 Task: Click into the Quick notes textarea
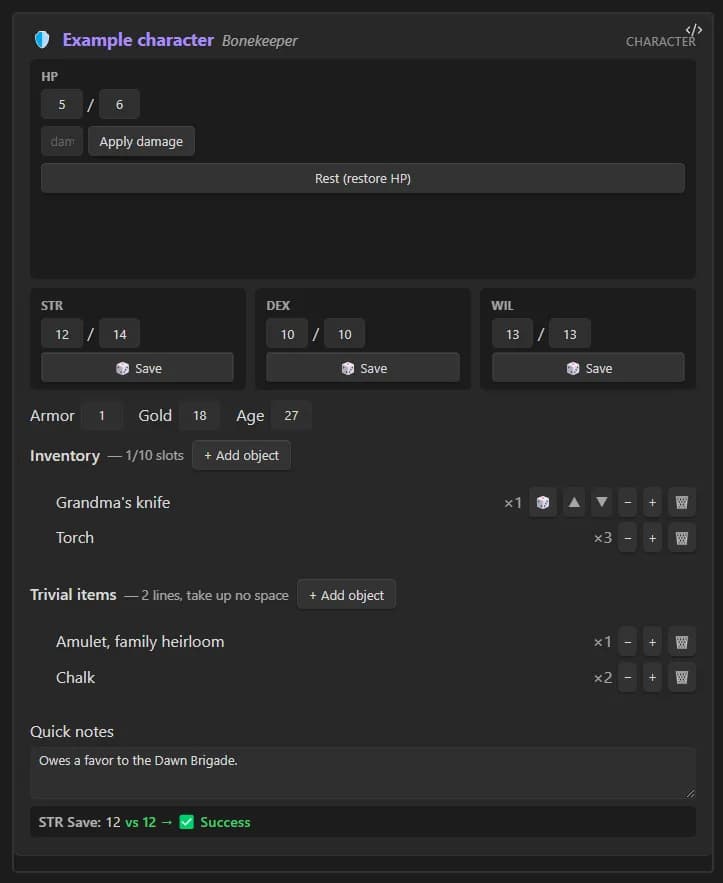[363, 773]
